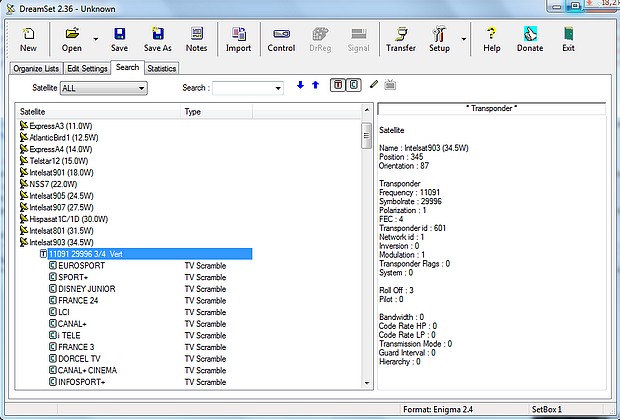Select the Hispasat1C/1D (30.0W) satellite

tap(69, 219)
